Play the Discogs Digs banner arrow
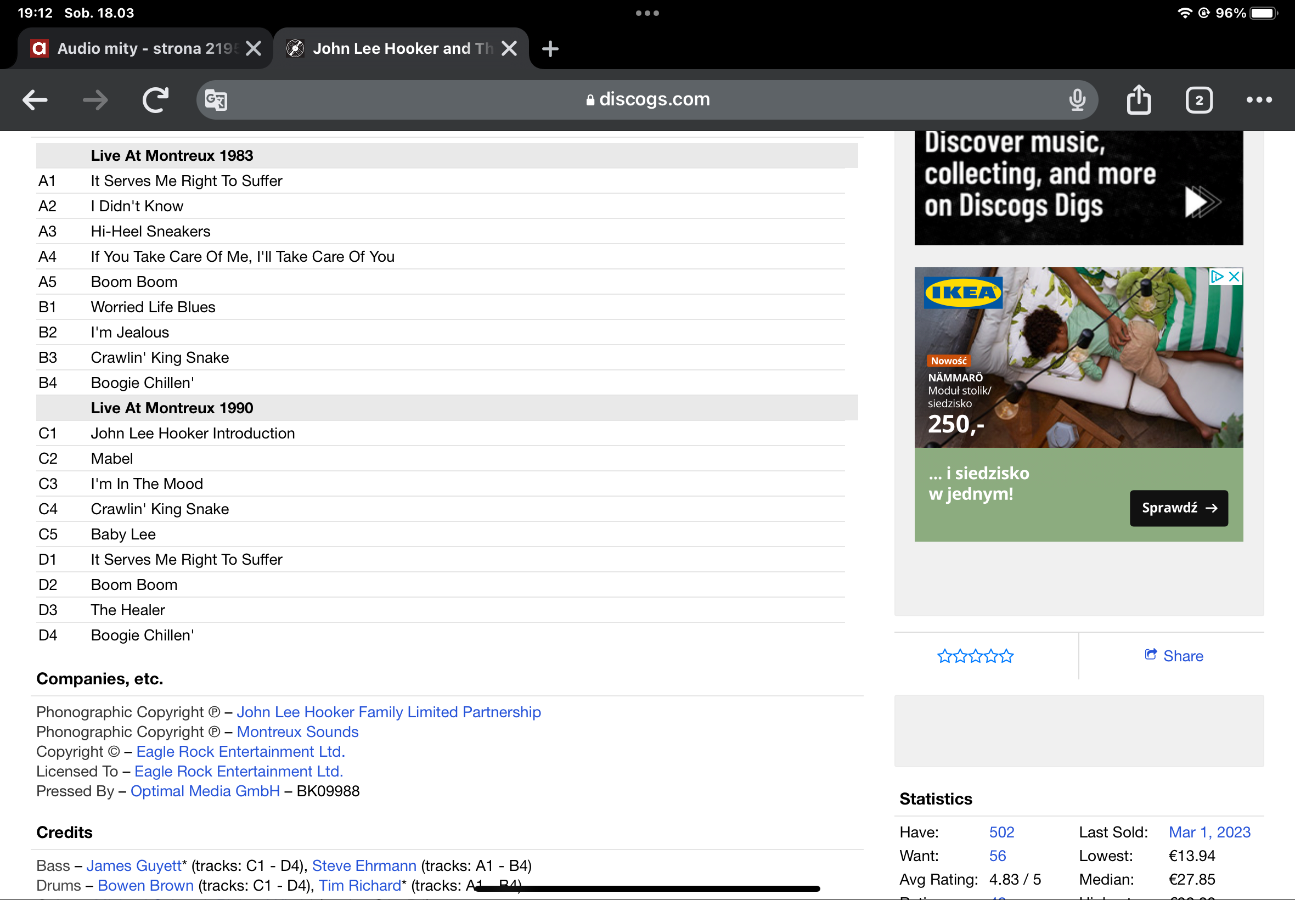 point(1203,202)
